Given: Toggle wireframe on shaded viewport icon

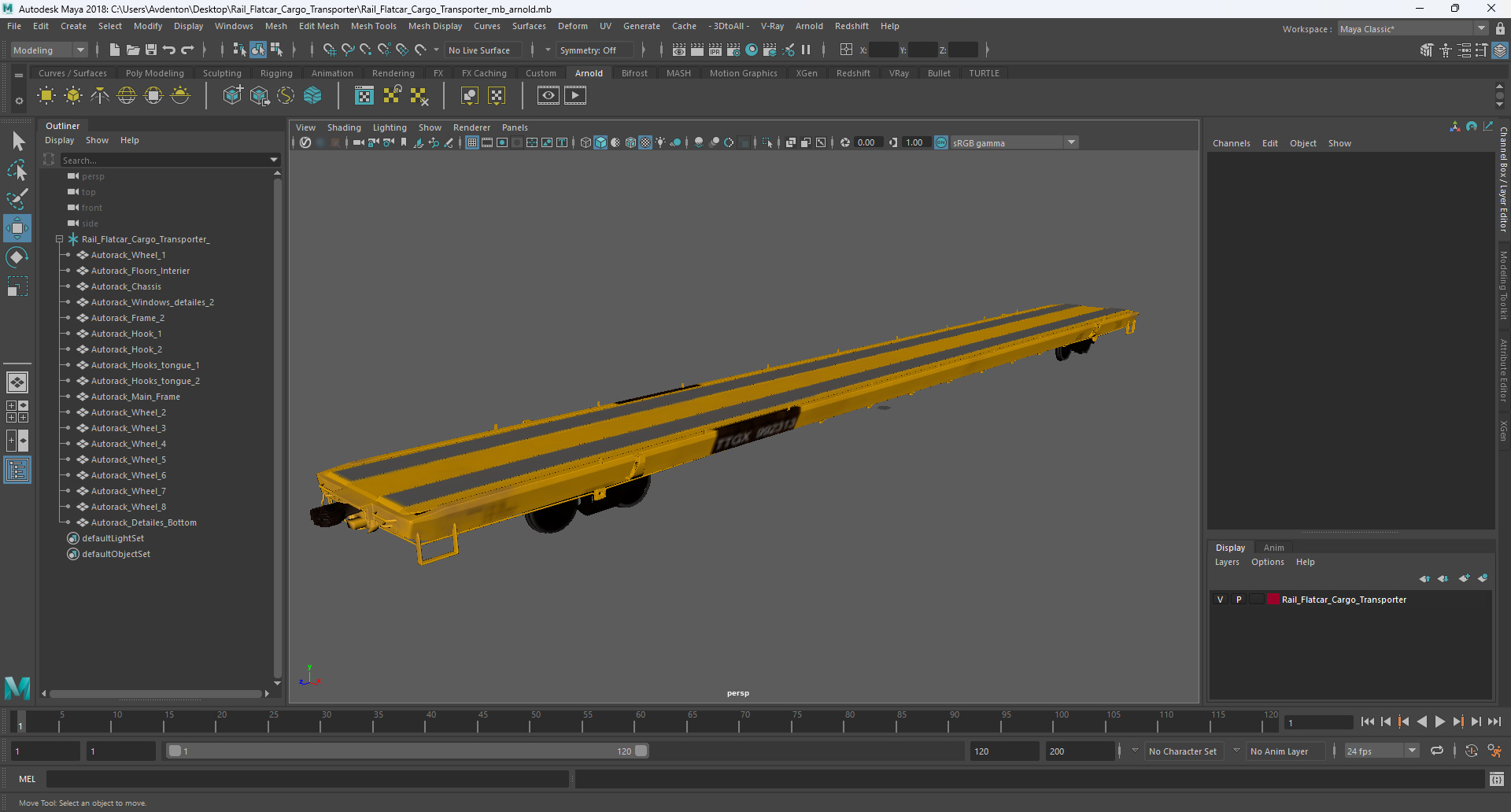Looking at the screenshot, I should tap(630, 142).
